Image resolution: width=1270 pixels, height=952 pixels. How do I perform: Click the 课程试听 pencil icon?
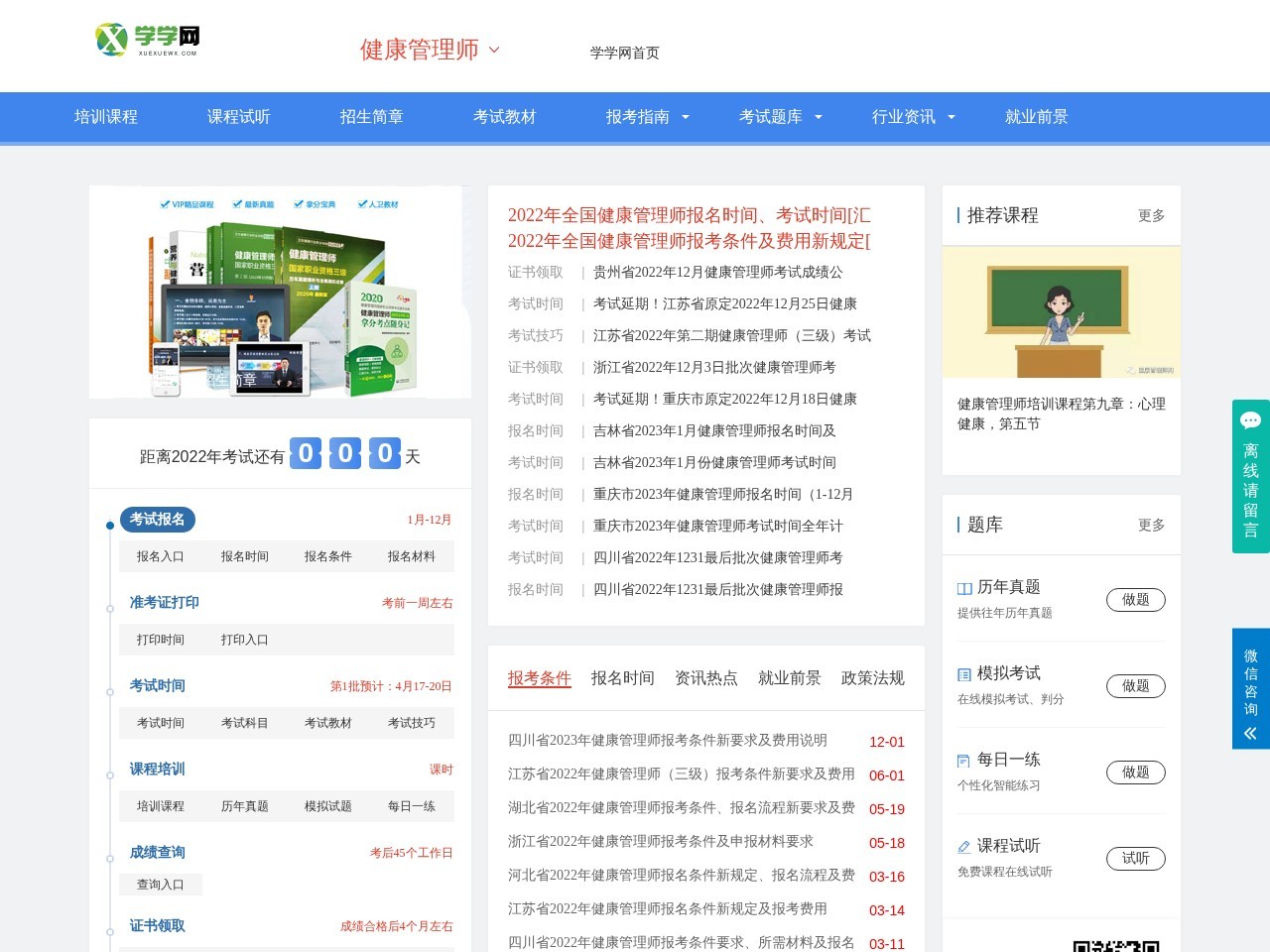point(964,847)
